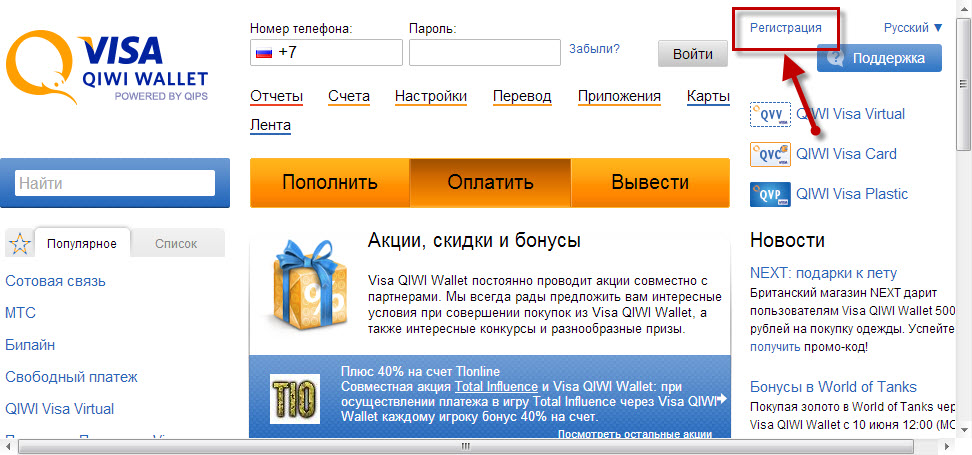Open QIWI Visa Virtual link beside QVV
This screenshot has height=455, width=972.
[850, 114]
